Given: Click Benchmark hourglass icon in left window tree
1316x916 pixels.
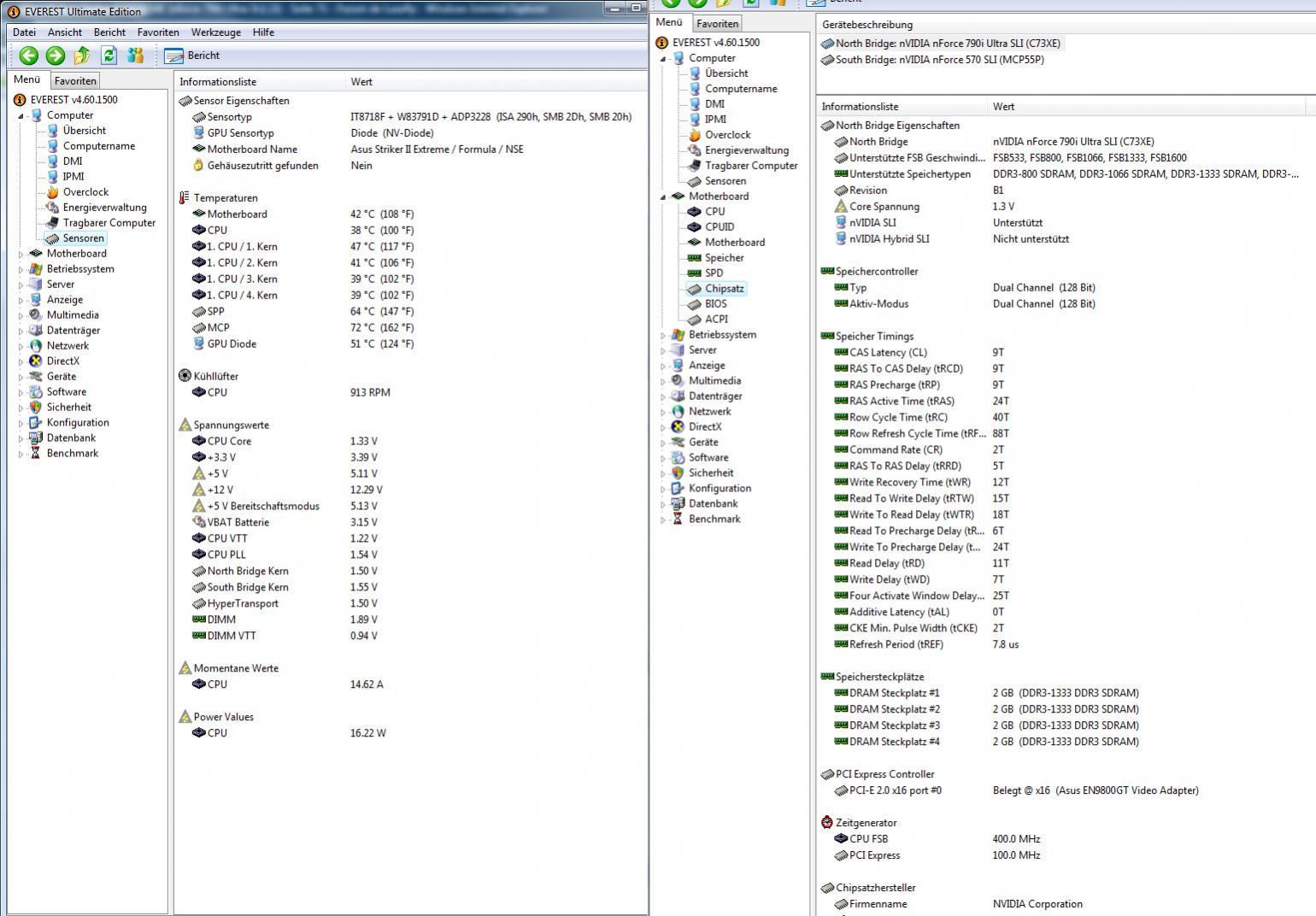Looking at the screenshot, I should coord(36,454).
